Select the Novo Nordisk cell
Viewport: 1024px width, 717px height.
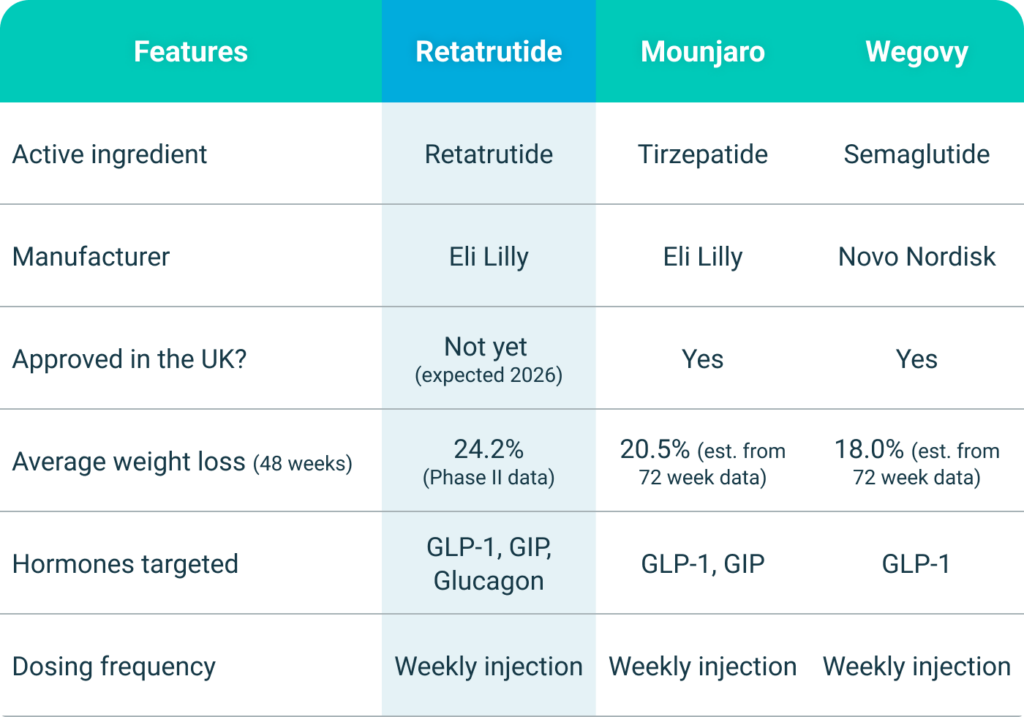click(x=916, y=257)
